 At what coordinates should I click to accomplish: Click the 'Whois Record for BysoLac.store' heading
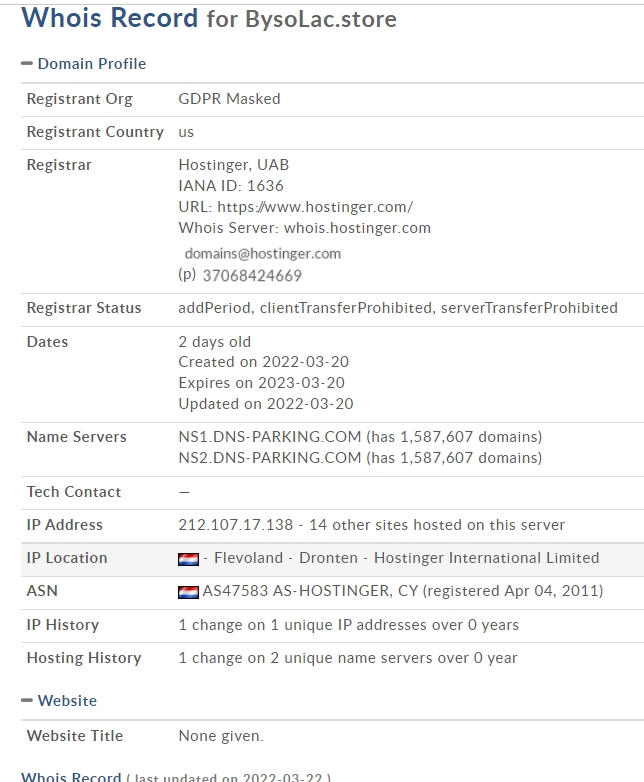209,18
